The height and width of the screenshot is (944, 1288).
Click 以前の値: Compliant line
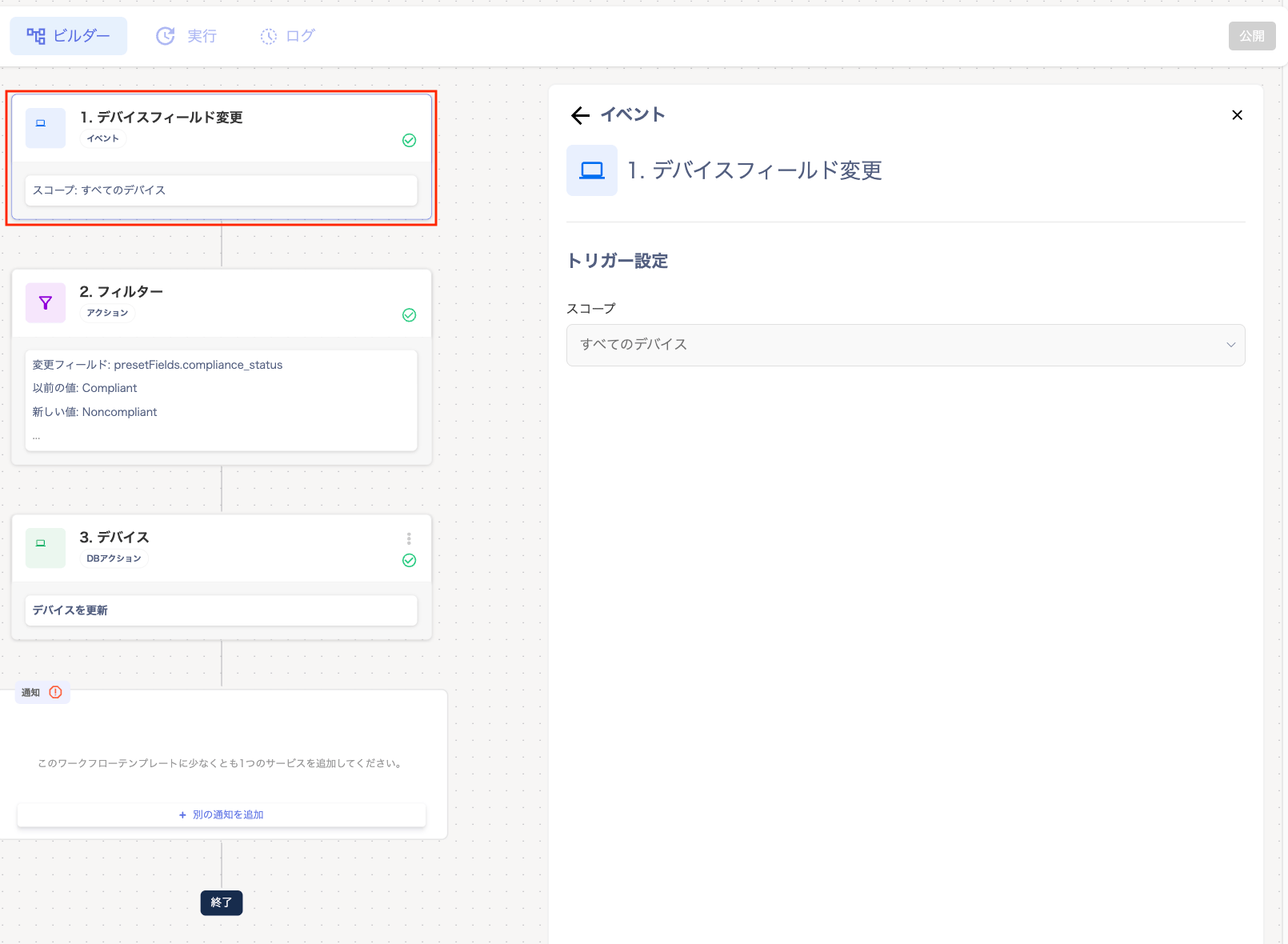[x=85, y=388]
